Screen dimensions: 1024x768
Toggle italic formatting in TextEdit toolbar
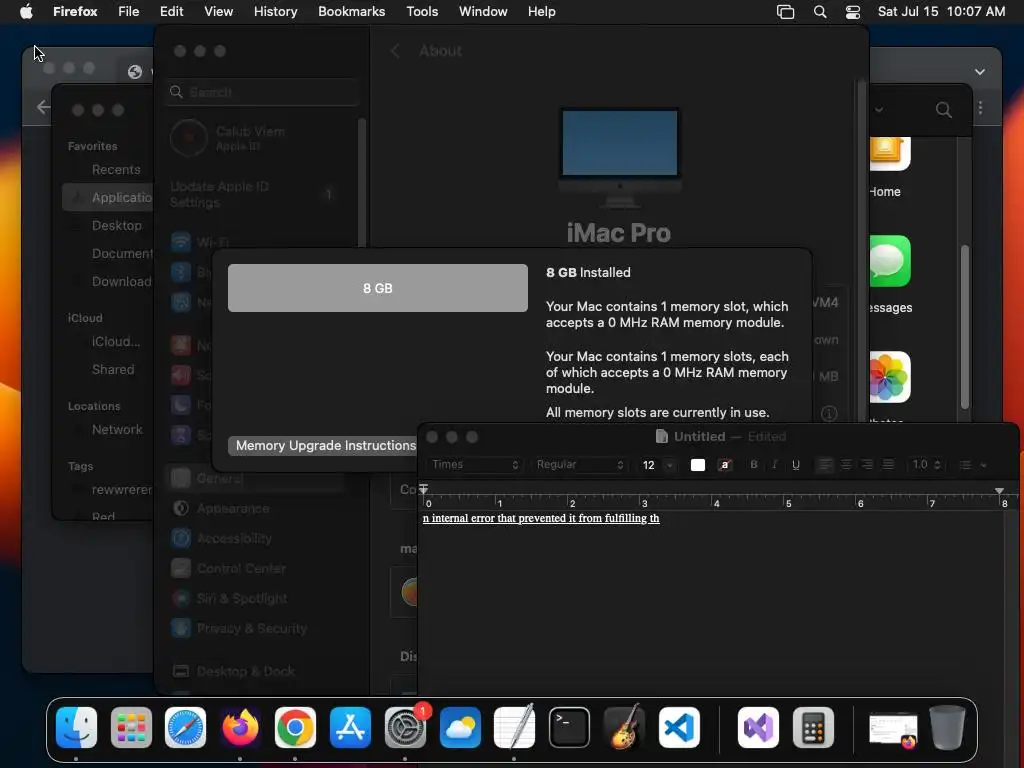pos(775,464)
